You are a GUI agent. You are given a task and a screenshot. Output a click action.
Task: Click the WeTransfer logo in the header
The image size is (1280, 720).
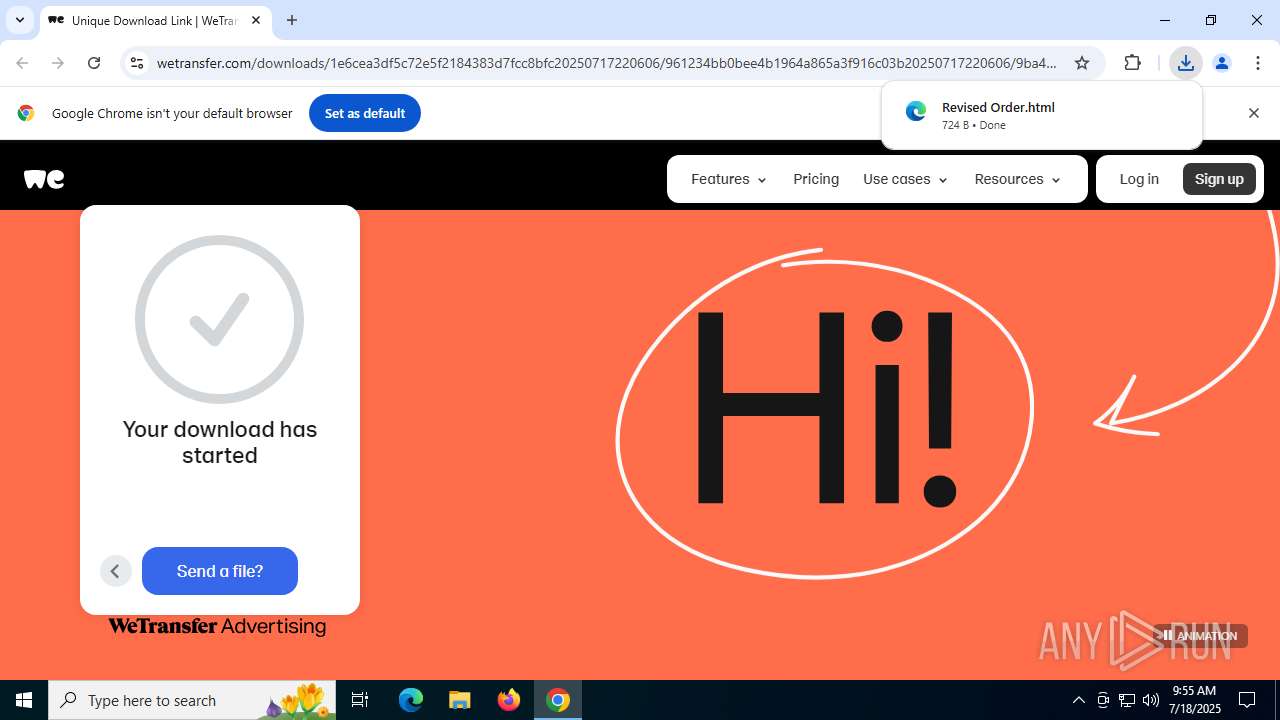(44, 179)
